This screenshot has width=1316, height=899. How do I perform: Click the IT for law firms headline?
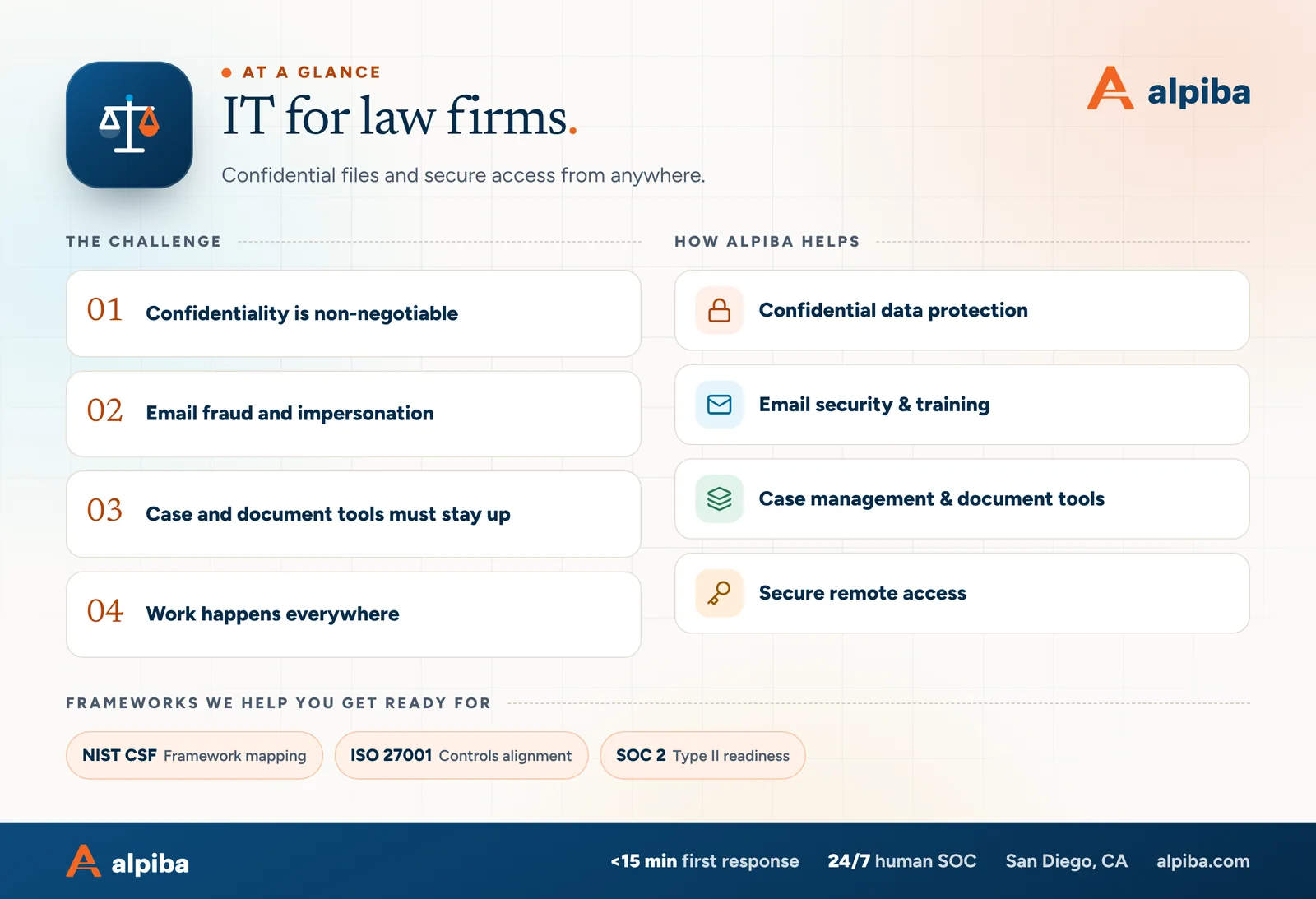point(400,116)
